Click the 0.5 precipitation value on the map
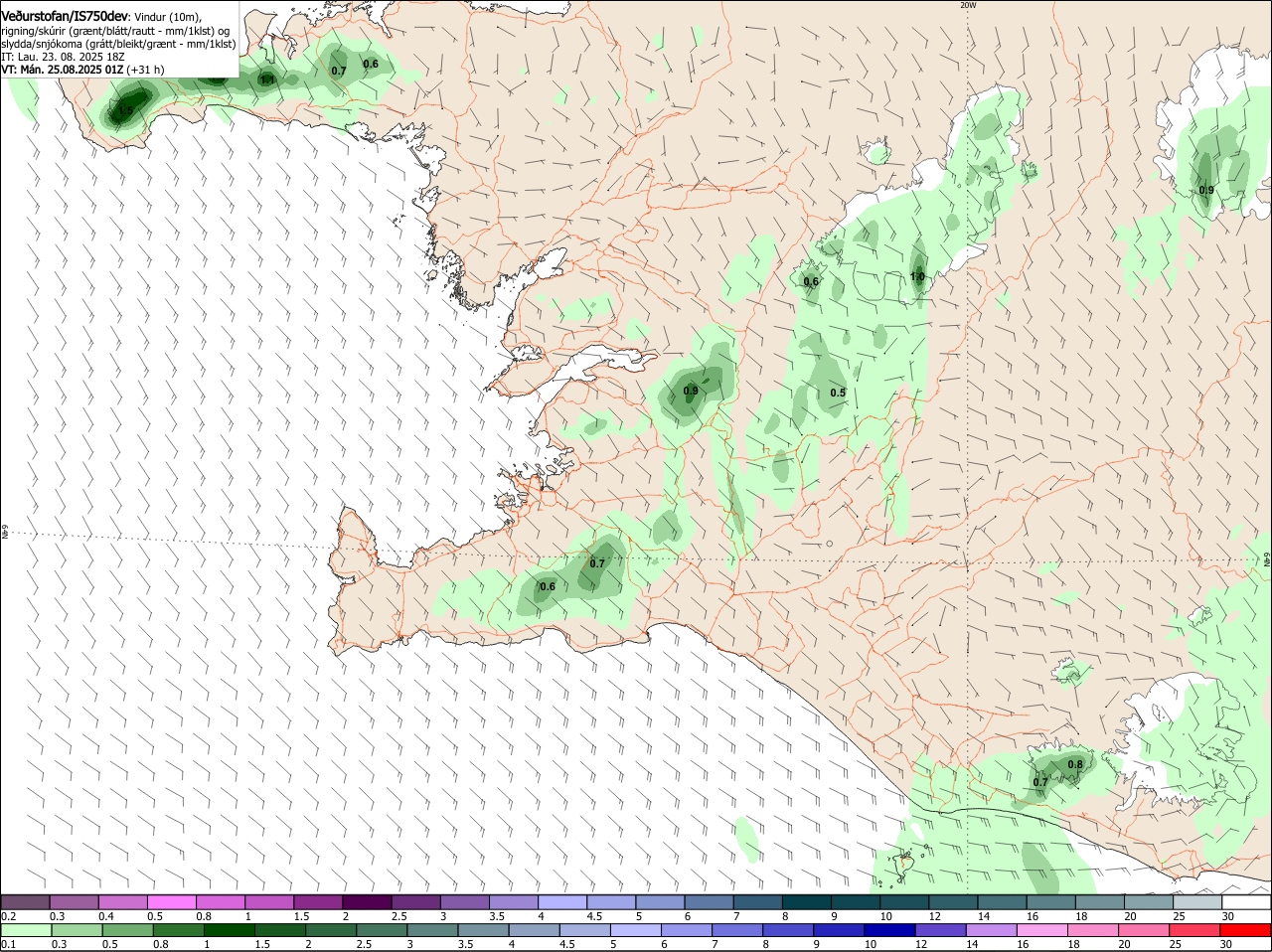The height and width of the screenshot is (952, 1272). click(x=838, y=393)
